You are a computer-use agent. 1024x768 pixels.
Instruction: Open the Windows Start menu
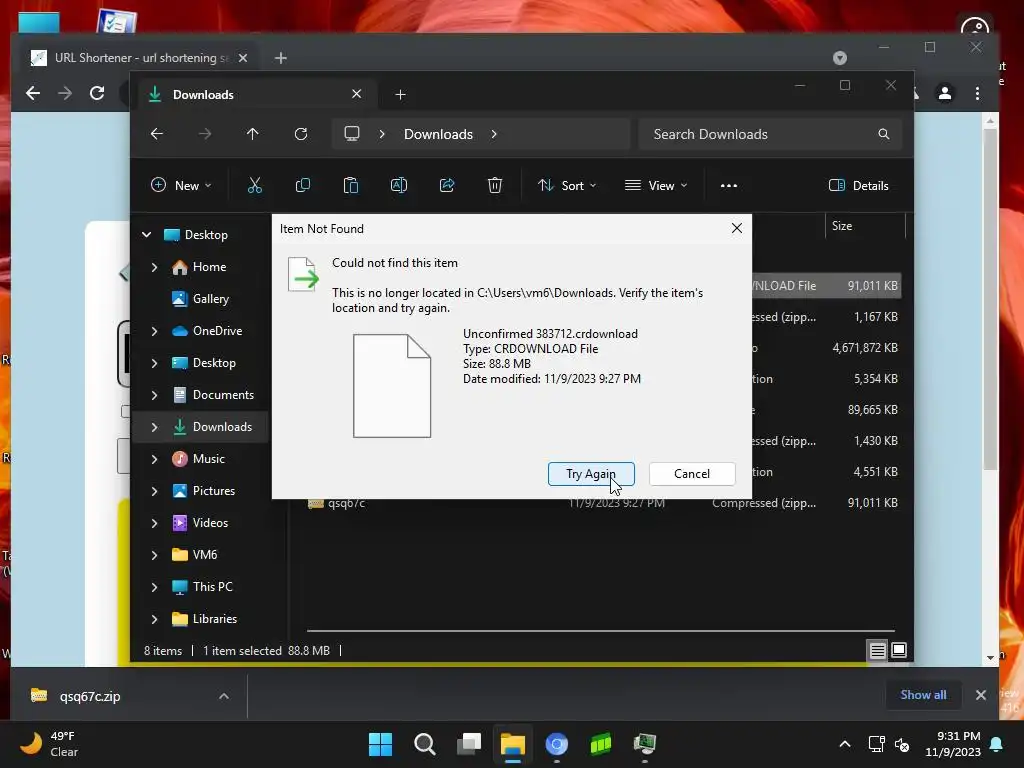[x=380, y=744]
